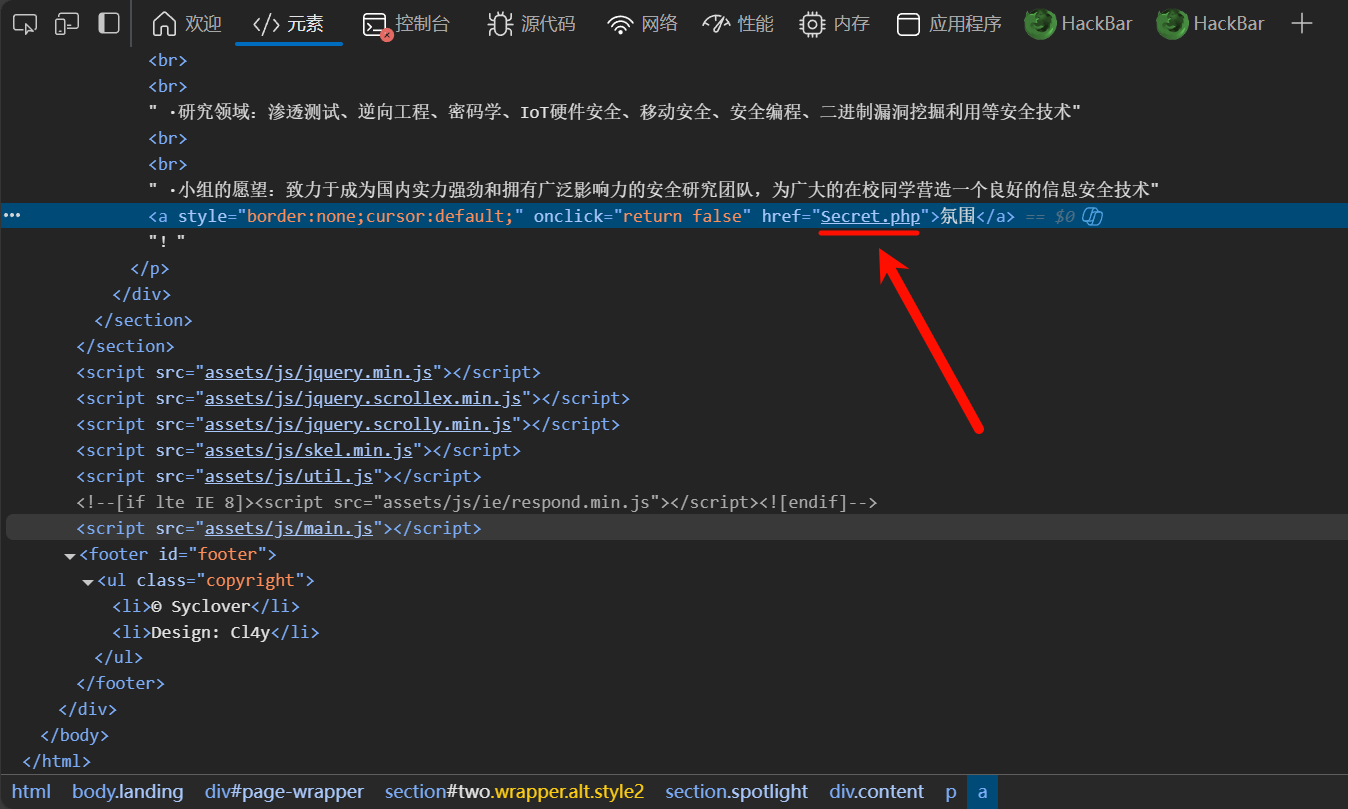The height and width of the screenshot is (809, 1348).
Task: Click the code brackets icon of 元素 tab
Action: point(266,24)
